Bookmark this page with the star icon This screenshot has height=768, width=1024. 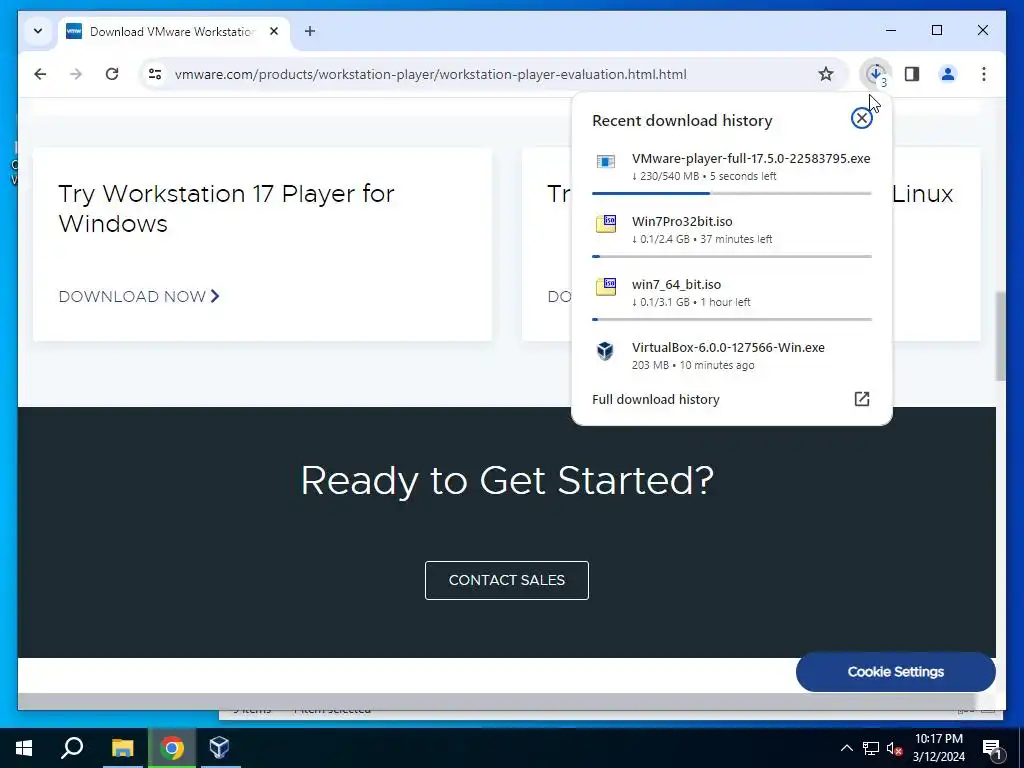(825, 74)
